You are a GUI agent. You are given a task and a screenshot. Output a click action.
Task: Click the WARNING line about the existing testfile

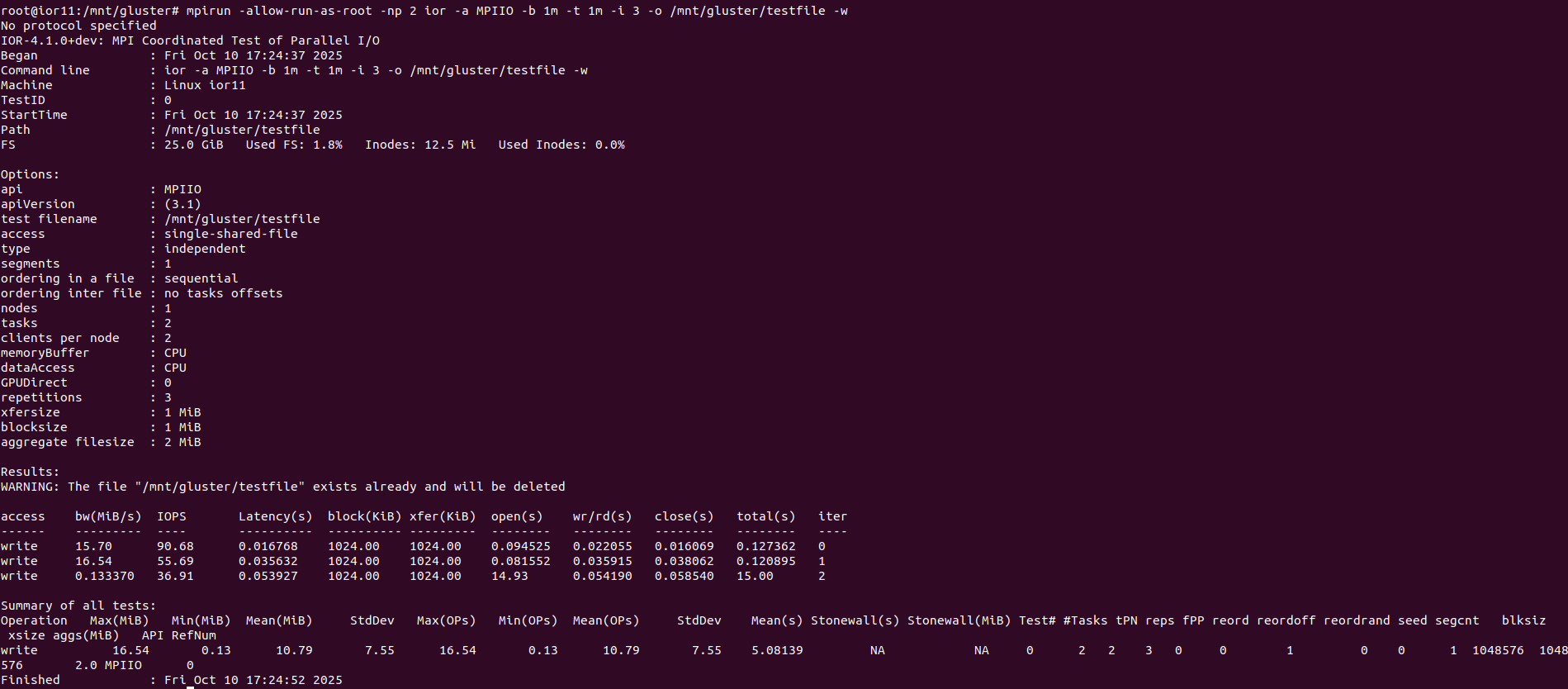[x=282, y=487]
